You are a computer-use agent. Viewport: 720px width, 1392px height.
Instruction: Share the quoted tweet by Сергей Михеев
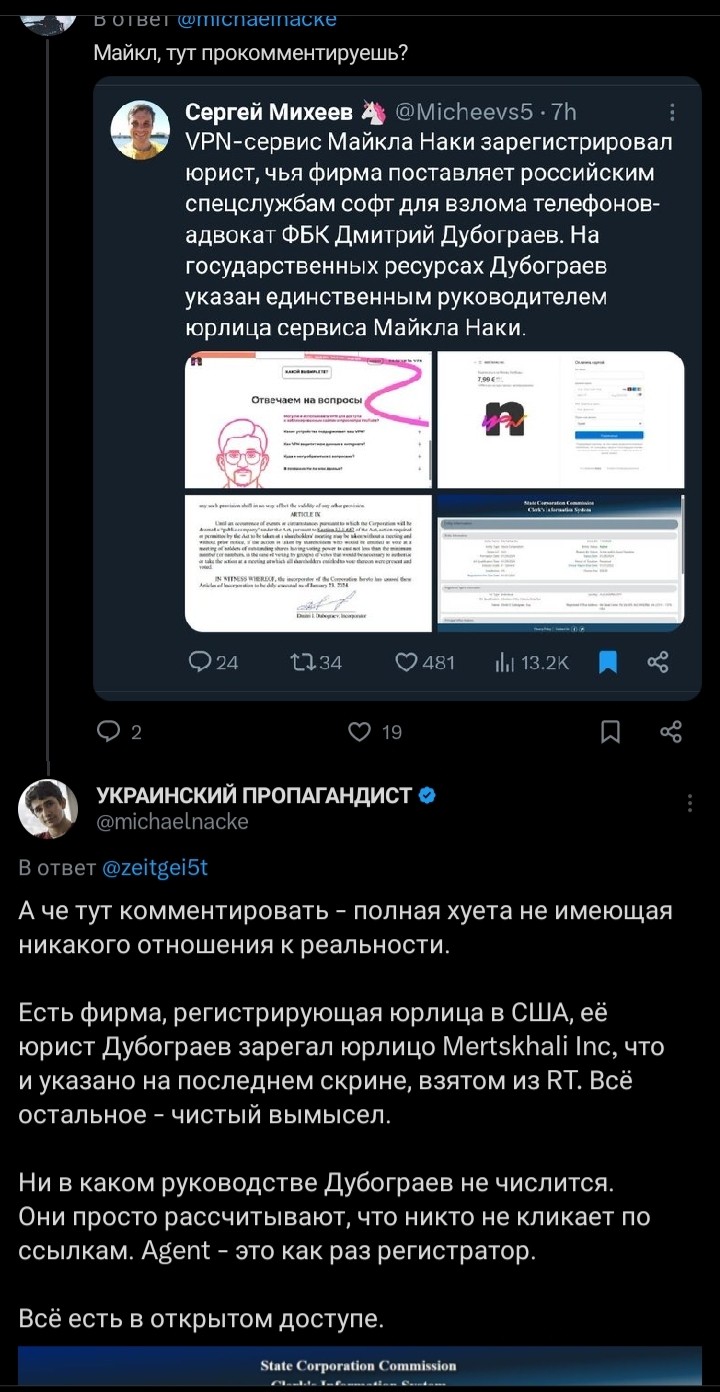coord(658,662)
